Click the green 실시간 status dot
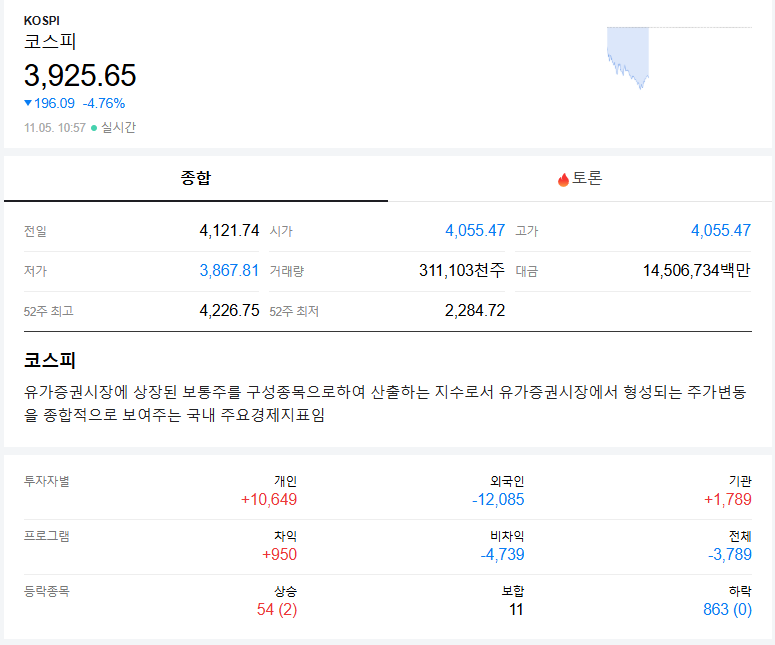The height and width of the screenshot is (645, 775). [94, 128]
